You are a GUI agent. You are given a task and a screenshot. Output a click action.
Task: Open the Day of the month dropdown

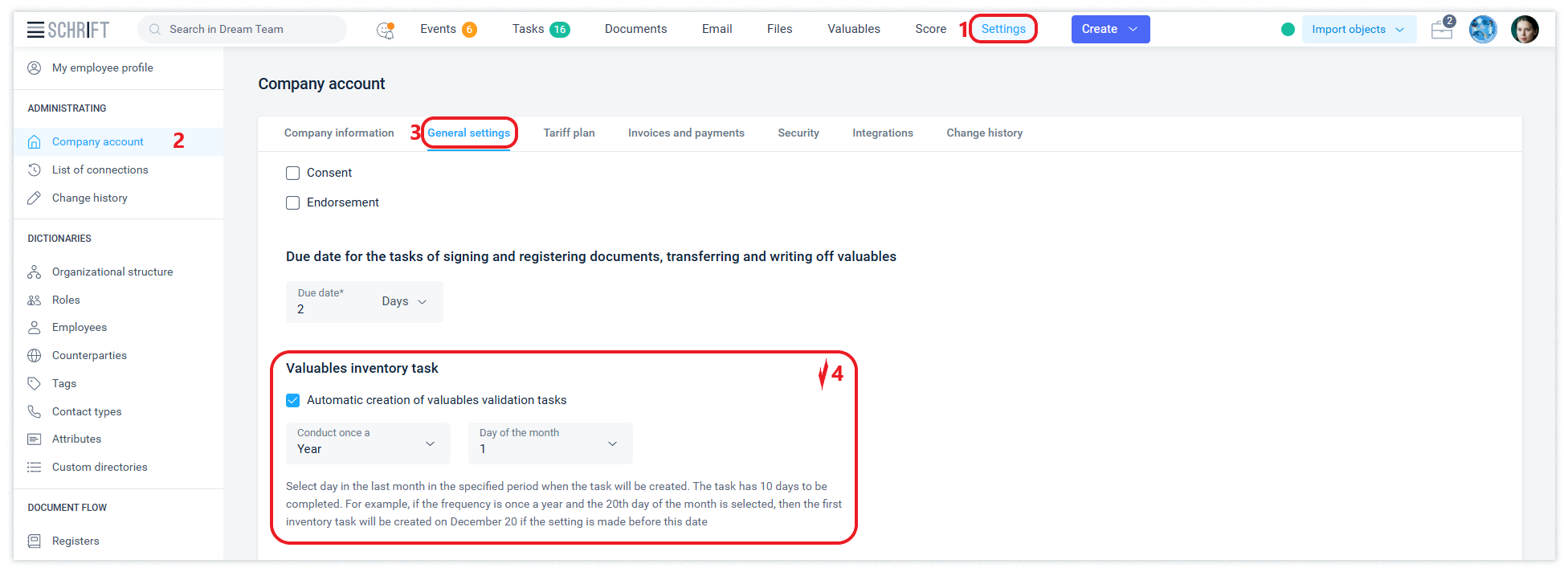pyautogui.click(x=549, y=443)
